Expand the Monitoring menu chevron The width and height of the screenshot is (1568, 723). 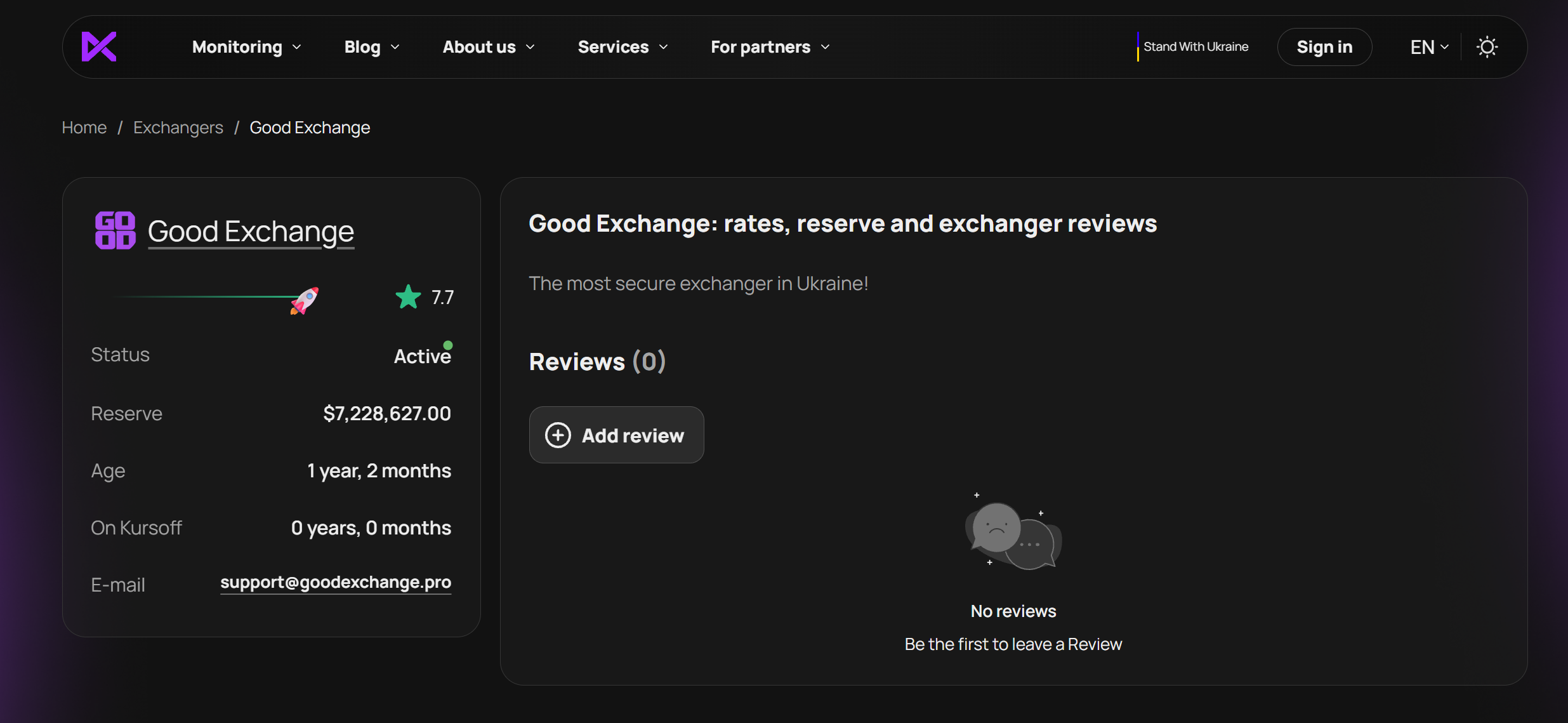(x=296, y=47)
